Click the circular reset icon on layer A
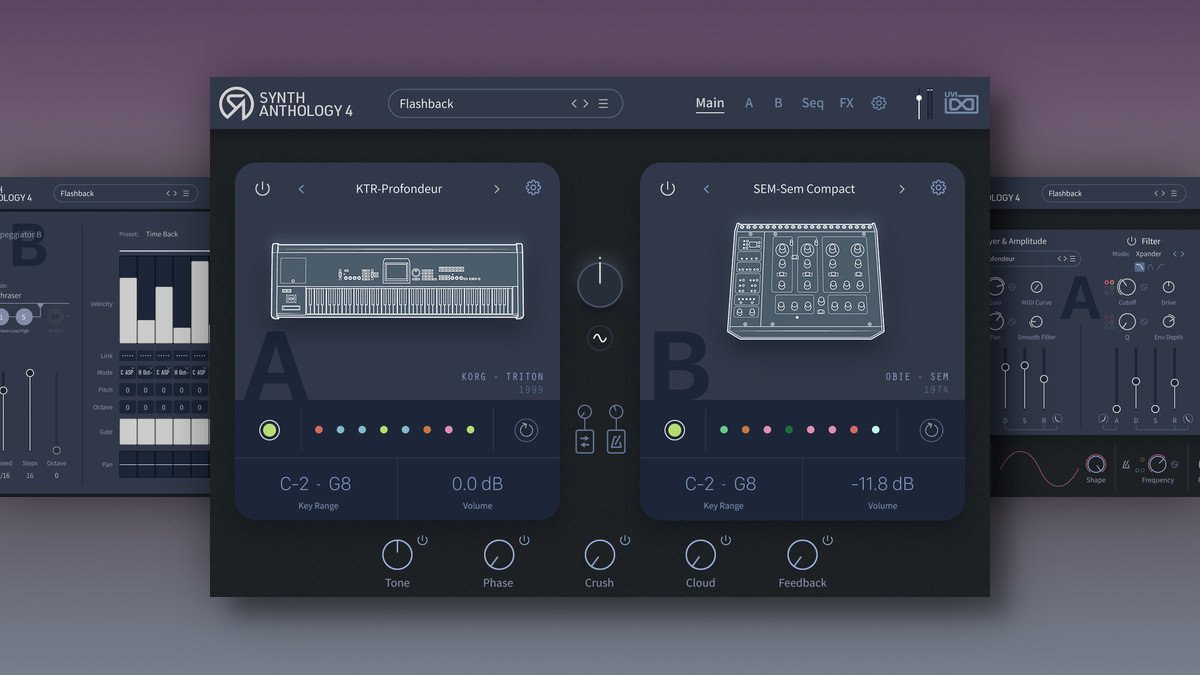 tap(526, 430)
